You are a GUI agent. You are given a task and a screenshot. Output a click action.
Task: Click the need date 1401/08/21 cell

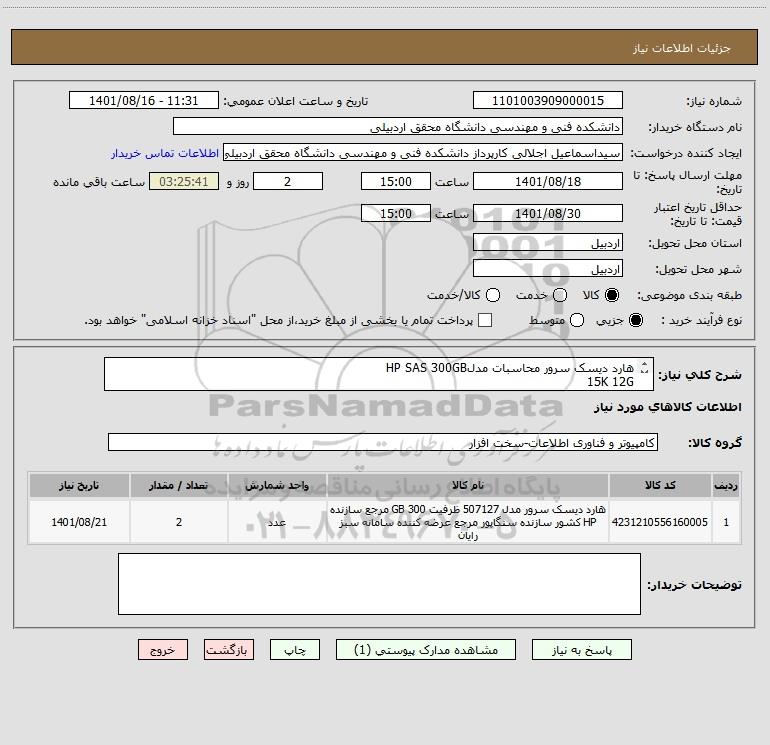79,522
